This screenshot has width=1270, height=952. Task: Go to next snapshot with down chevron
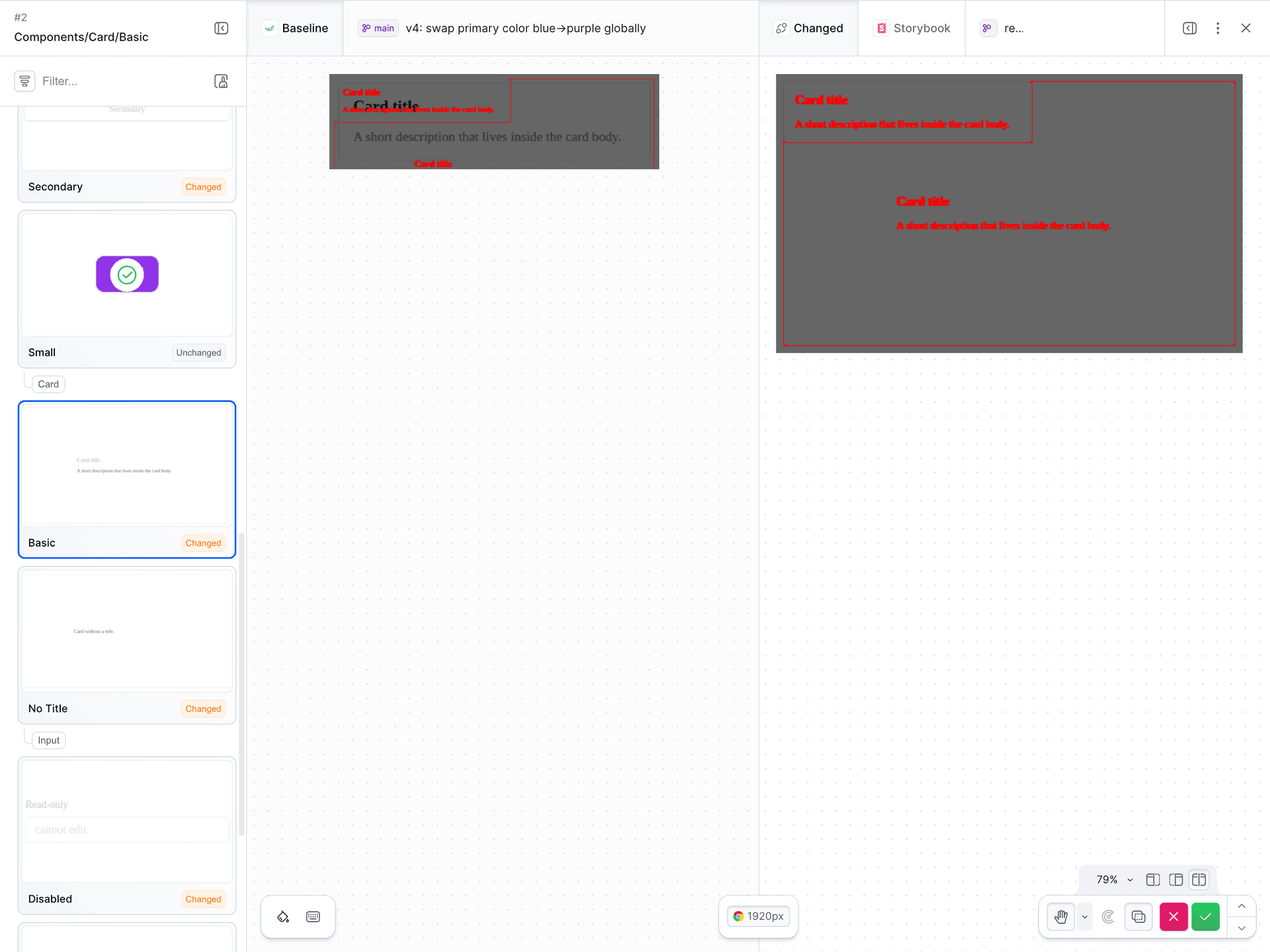click(x=1242, y=928)
